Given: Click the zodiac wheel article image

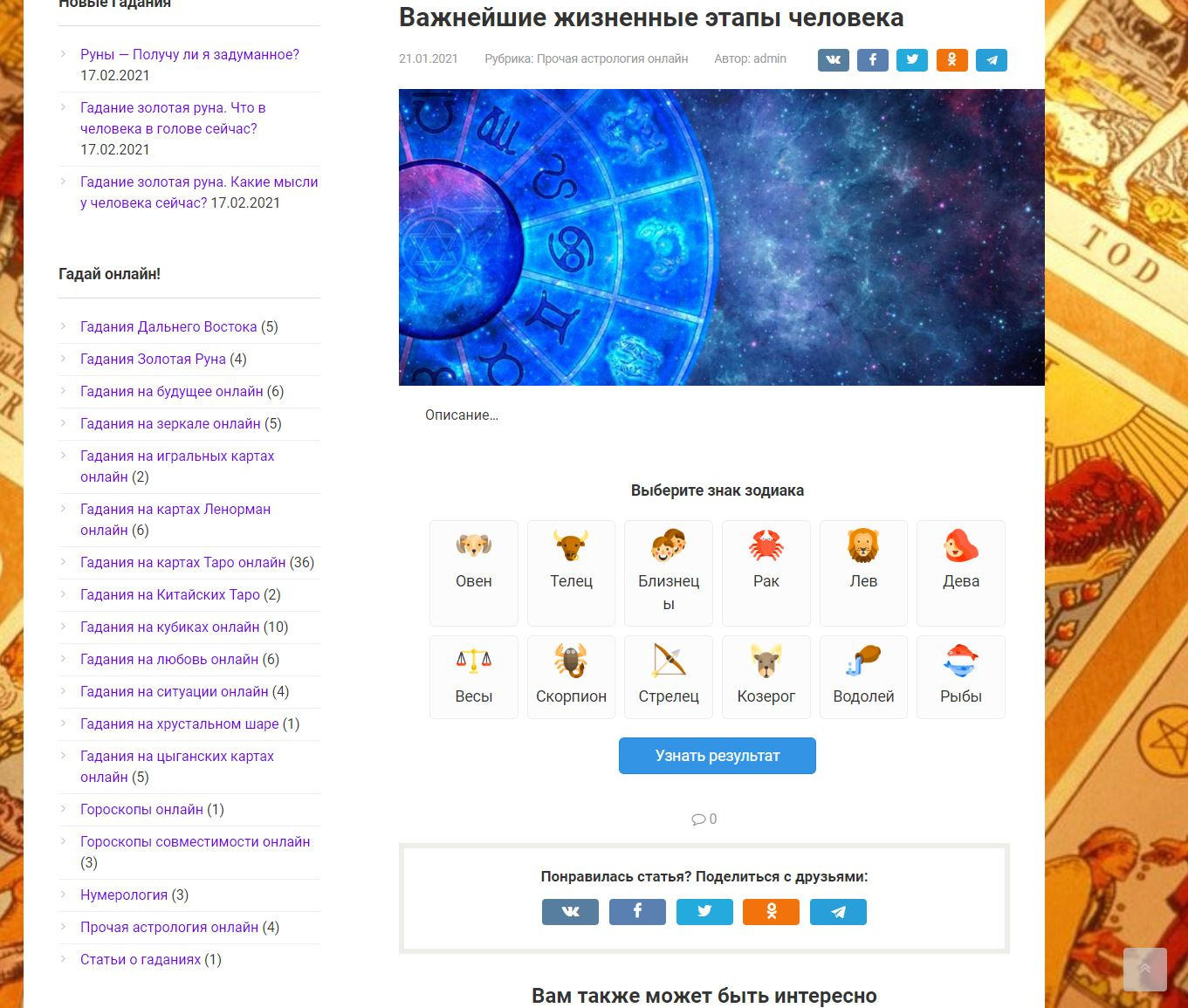Looking at the screenshot, I should click(x=722, y=237).
